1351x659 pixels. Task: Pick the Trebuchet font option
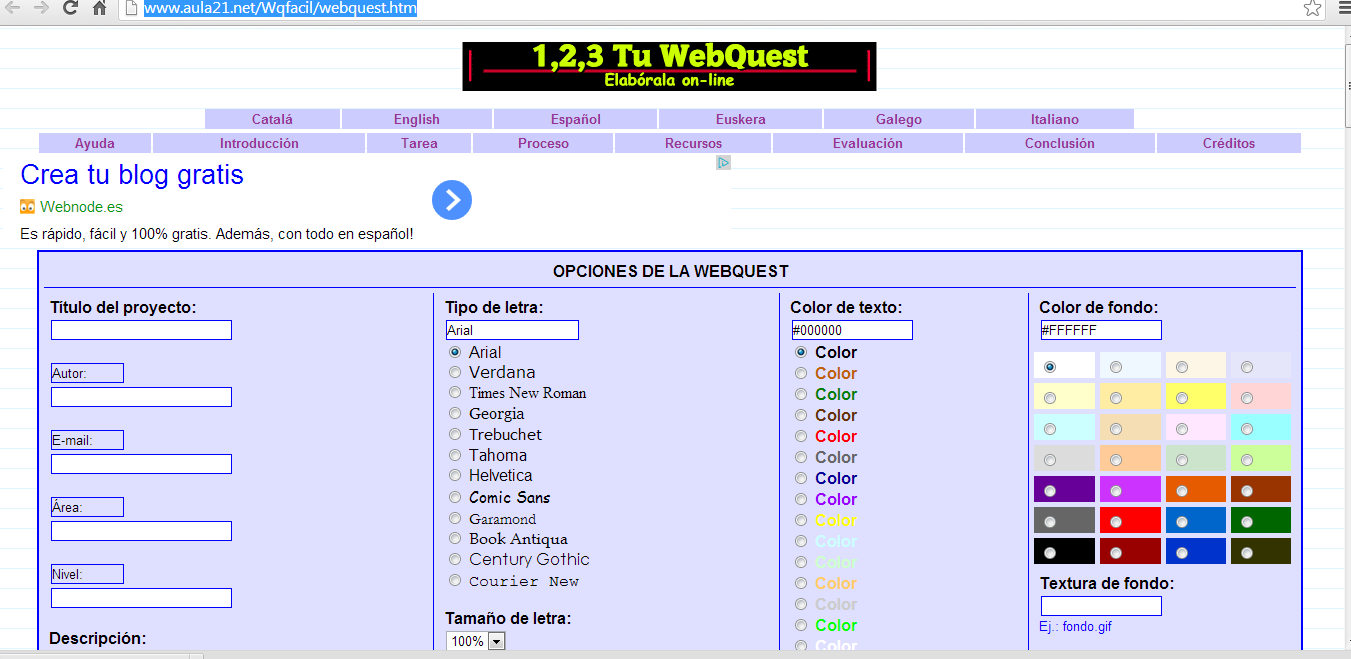[x=455, y=435]
